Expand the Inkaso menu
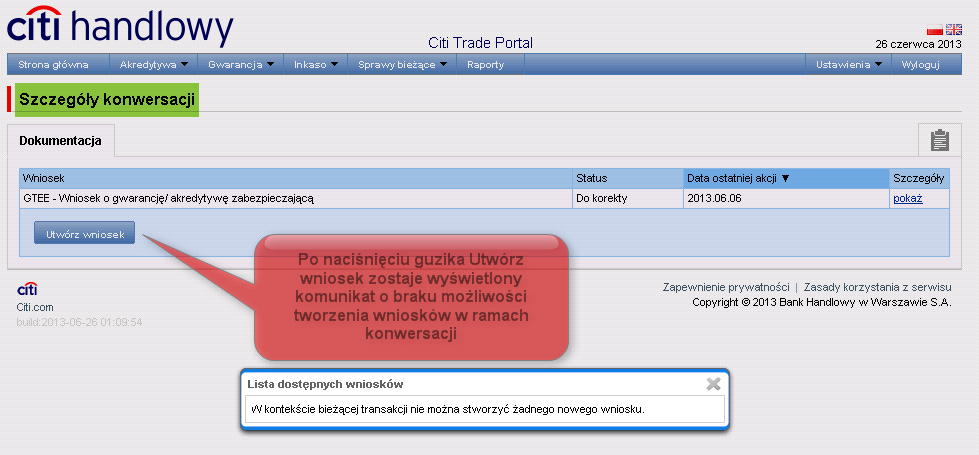Screen dimensions: 979x455 pos(316,64)
